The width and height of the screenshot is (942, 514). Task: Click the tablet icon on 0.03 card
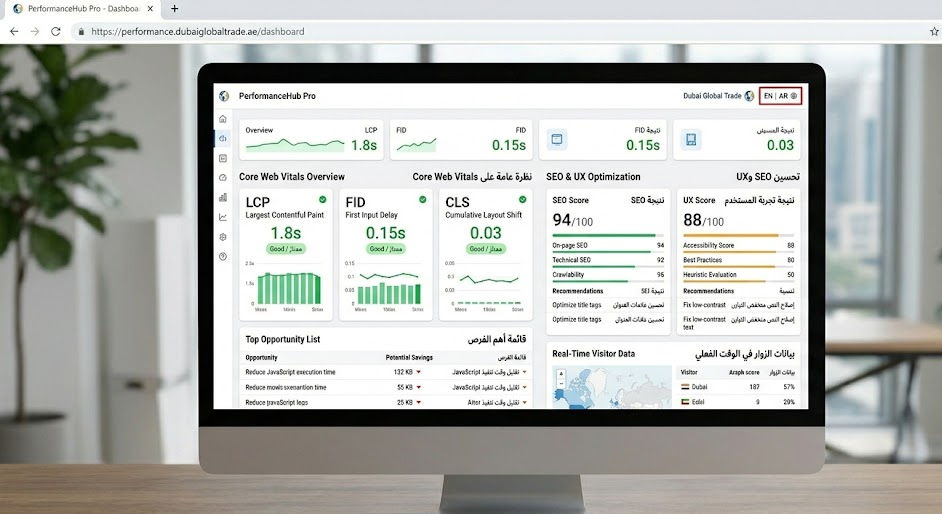(x=691, y=140)
